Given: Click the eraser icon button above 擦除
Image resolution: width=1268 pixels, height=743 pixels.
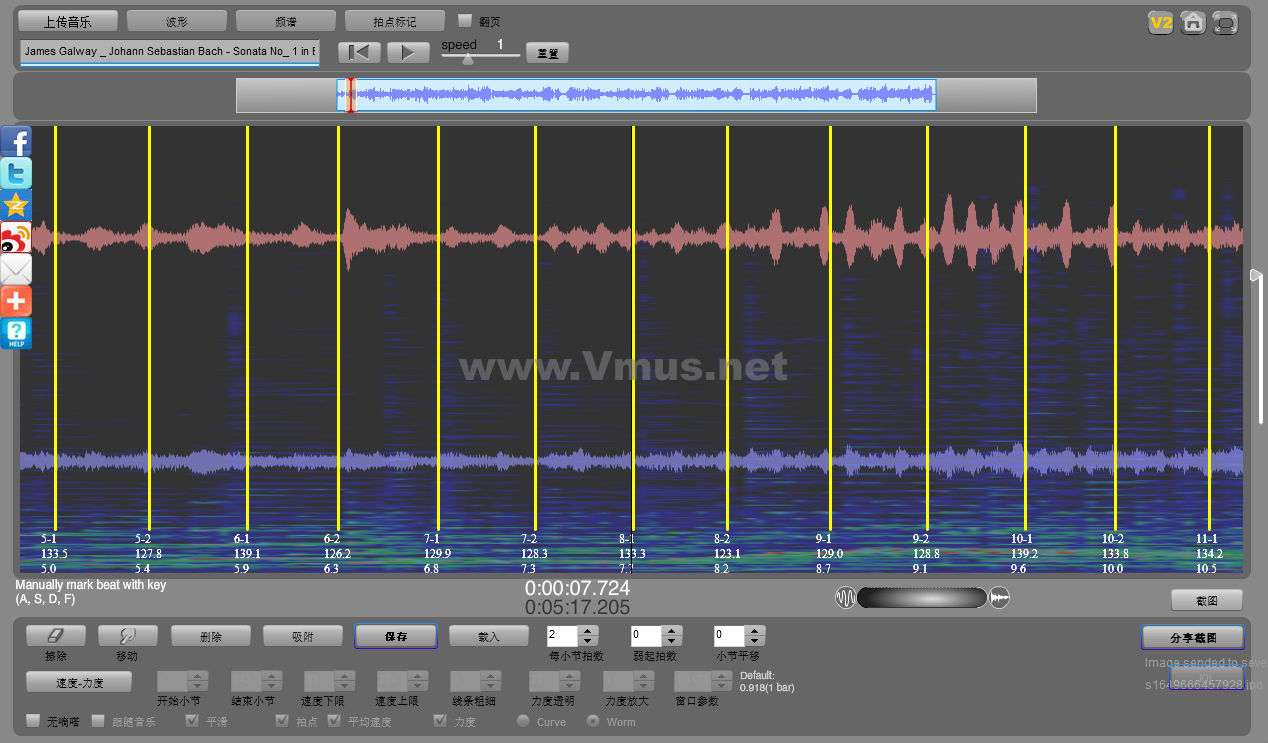Looking at the screenshot, I should pyautogui.click(x=56, y=635).
